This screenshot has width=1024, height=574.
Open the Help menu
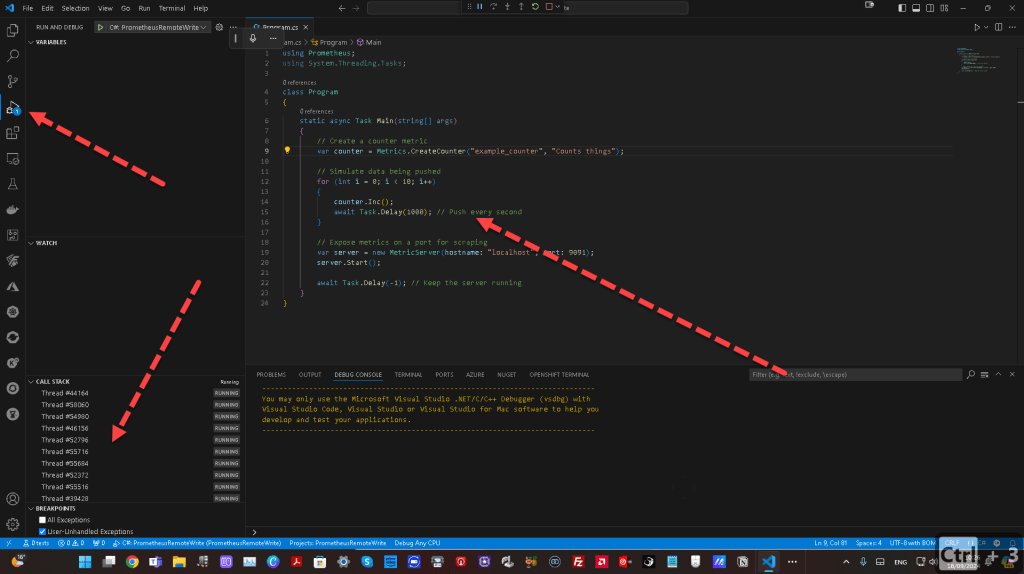(200, 8)
